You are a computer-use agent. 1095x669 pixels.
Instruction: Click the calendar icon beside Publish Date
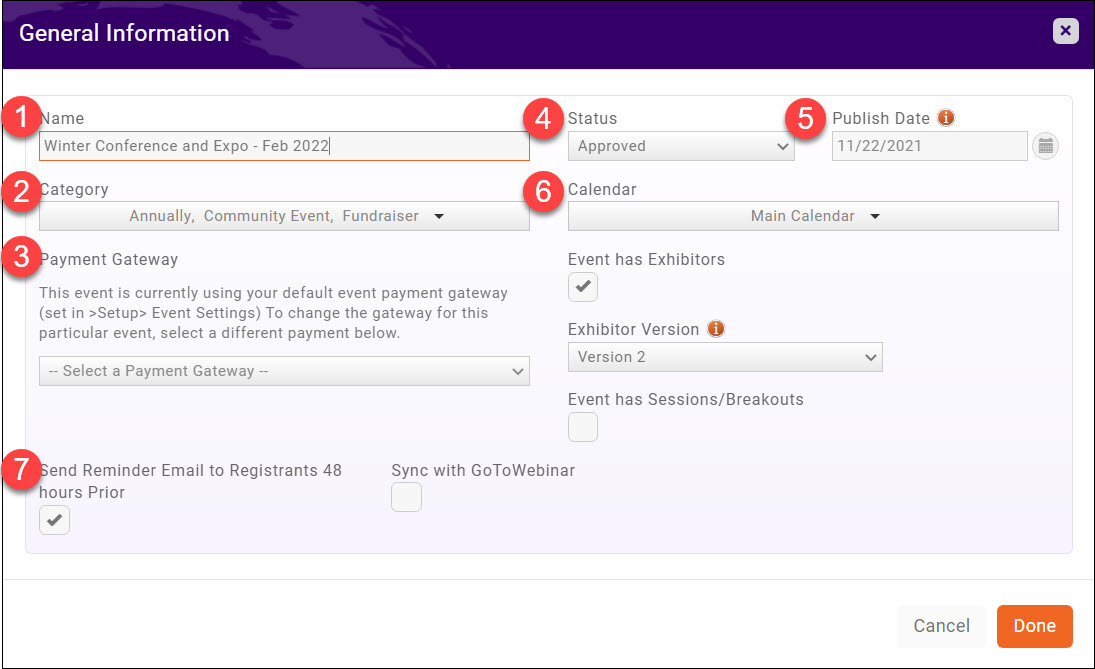(x=1045, y=146)
